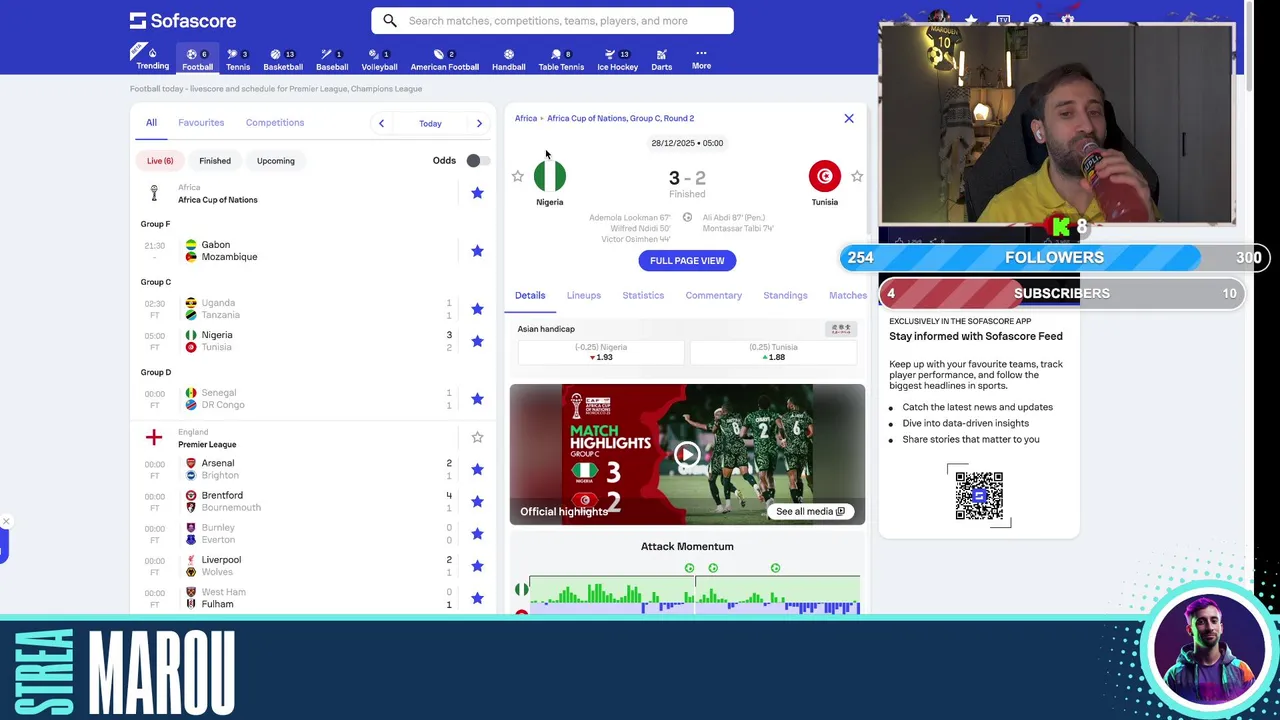This screenshot has width=1280, height=720.
Task: Select the Basketball sport icon
Action: tap(283, 60)
